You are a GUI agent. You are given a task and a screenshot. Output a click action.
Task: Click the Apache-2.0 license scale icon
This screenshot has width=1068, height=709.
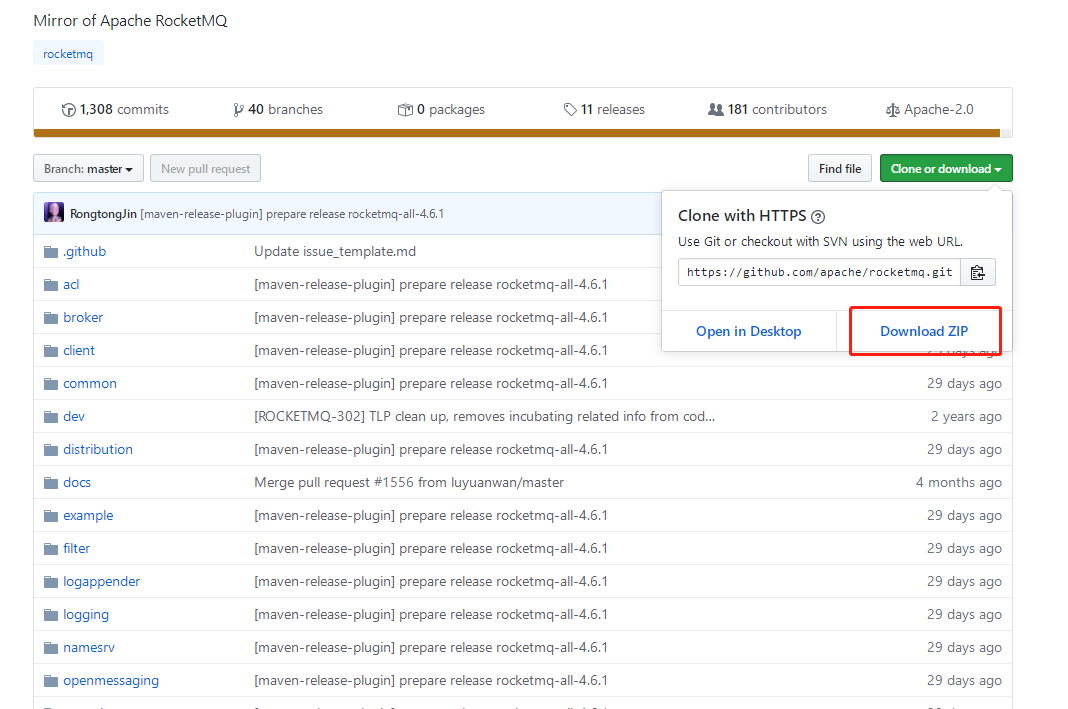click(x=892, y=110)
